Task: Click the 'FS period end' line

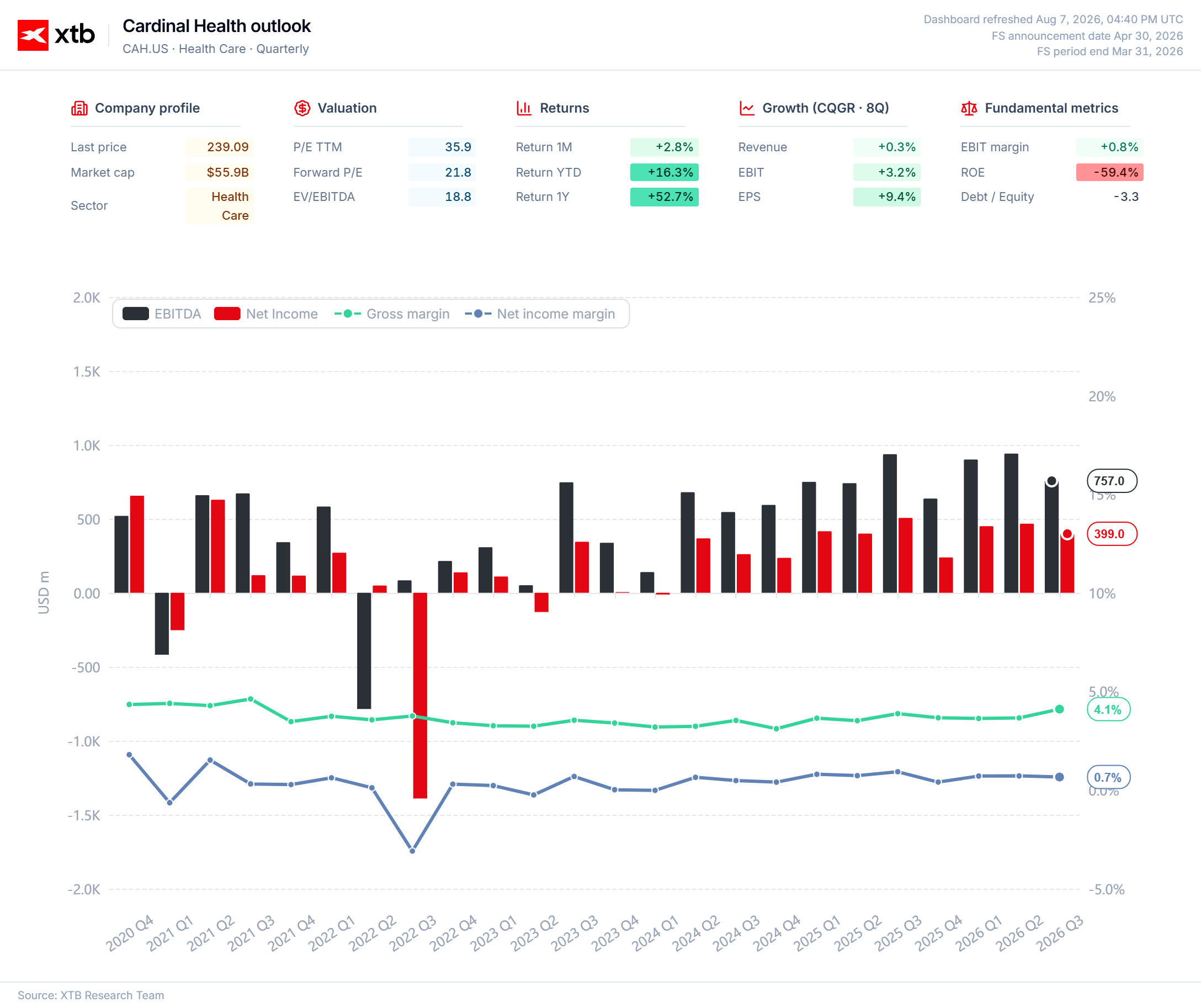Action: pos(1110,51)
